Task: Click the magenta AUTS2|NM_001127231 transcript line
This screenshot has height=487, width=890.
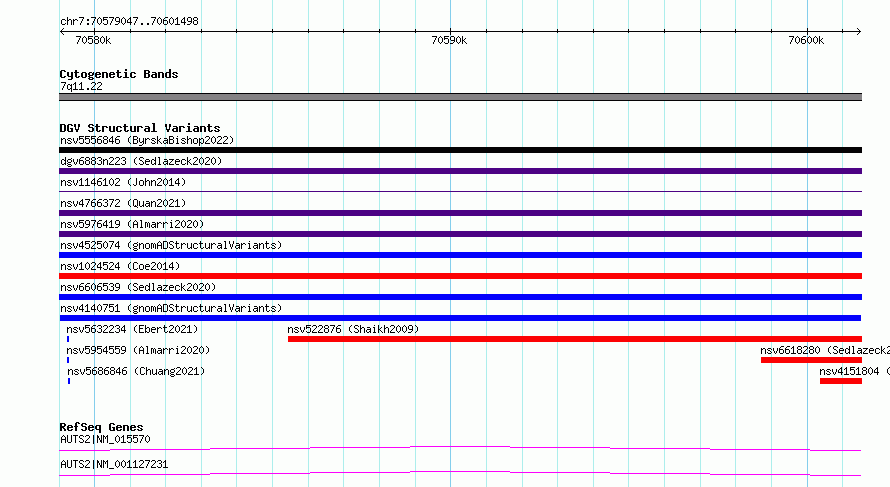Action: (460, 473)
